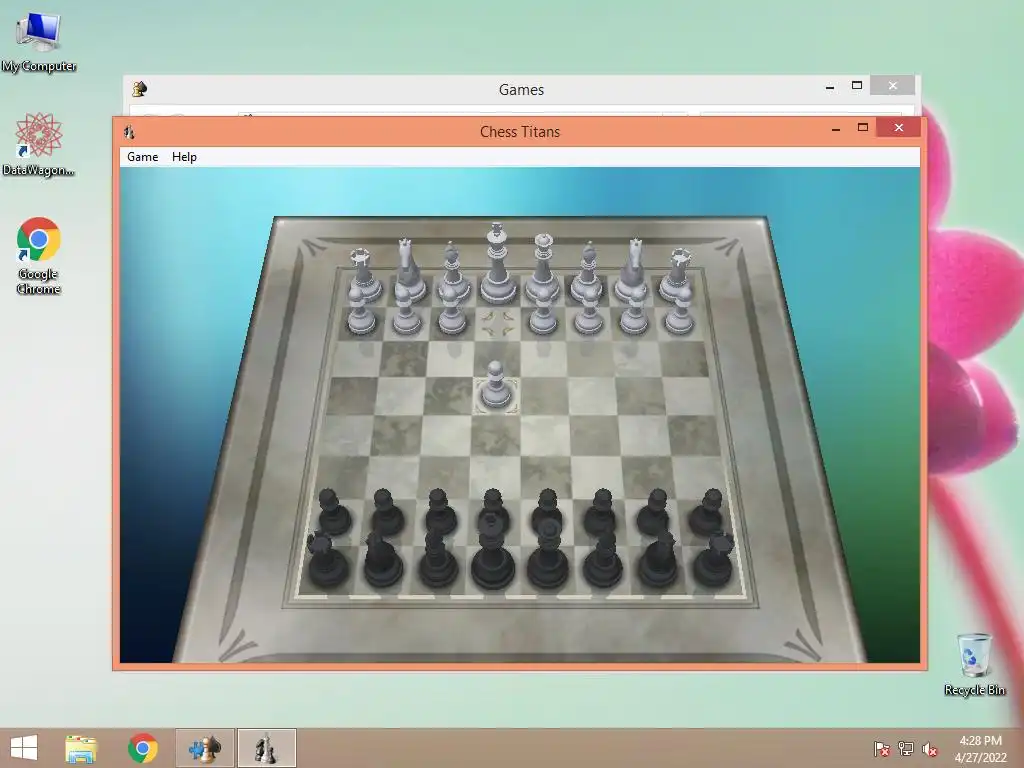
Task: Minimize the Chess Titans window
Action: [x=835, y=129]
